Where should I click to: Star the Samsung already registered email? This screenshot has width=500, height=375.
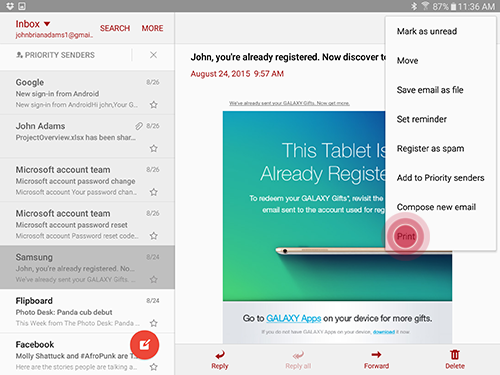[x=153, y=279]
